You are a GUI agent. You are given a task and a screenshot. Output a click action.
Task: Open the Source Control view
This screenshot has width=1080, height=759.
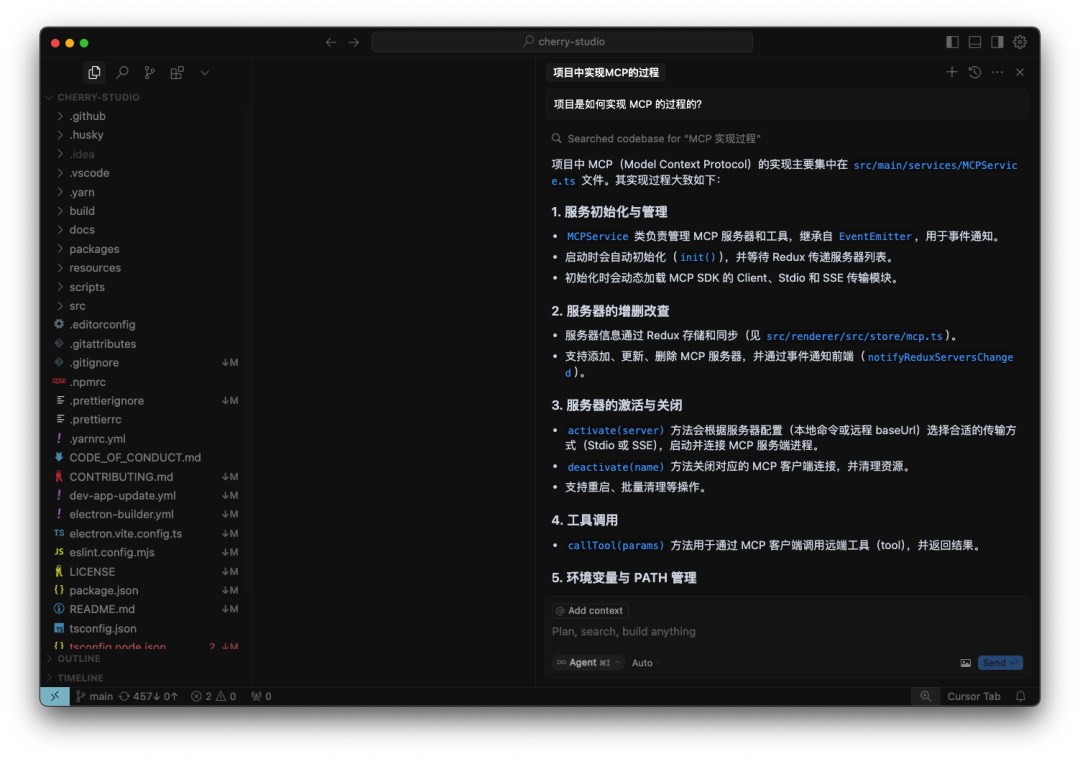(x=149, y=72)
